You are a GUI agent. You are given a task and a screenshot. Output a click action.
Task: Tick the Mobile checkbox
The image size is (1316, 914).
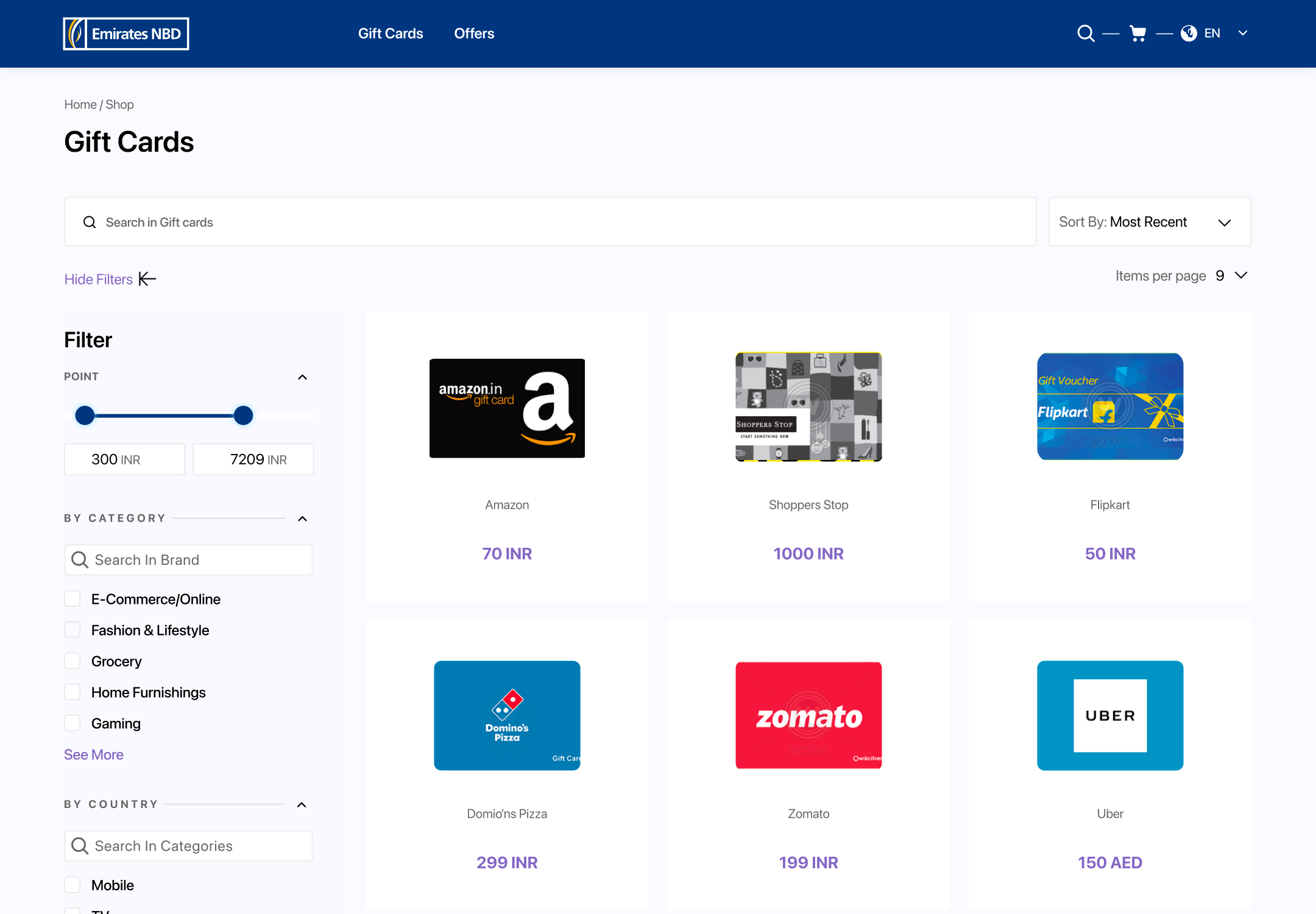click(73, 885)
